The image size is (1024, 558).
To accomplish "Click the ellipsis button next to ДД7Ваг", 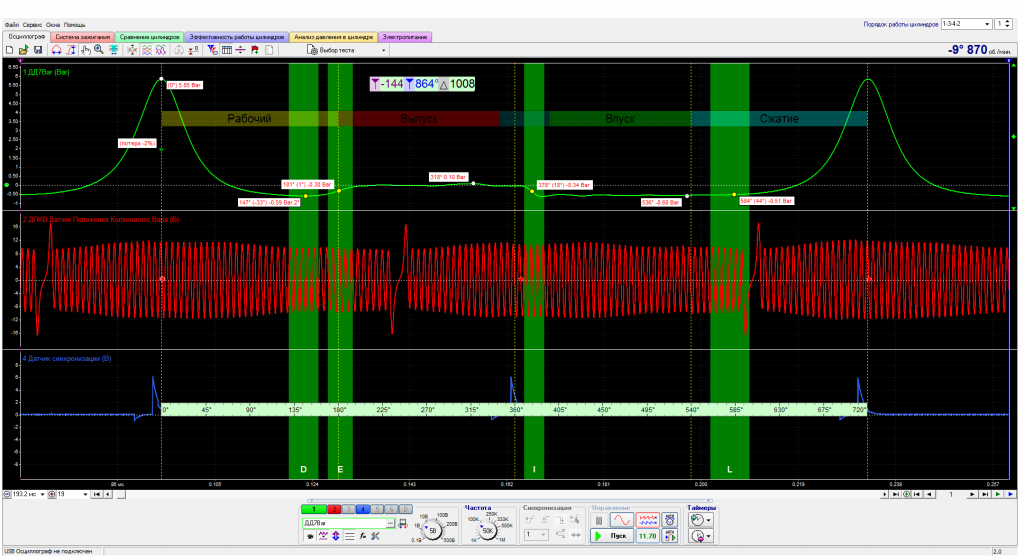I will point(391,523).
